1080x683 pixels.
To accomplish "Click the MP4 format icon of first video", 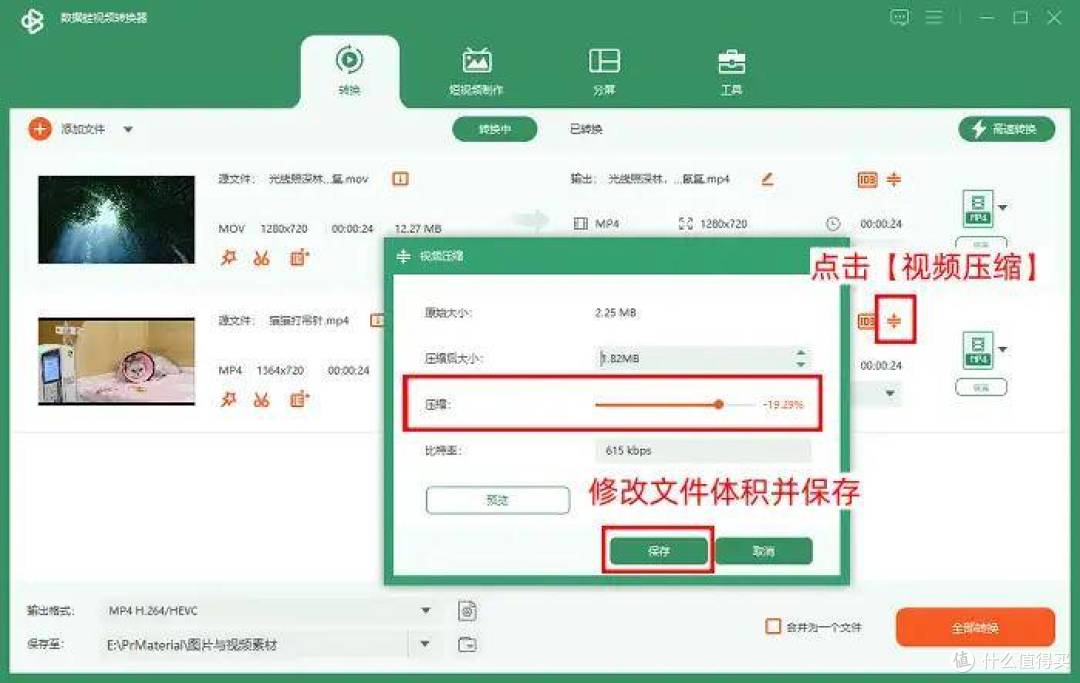I will click(x=978, y=209).
